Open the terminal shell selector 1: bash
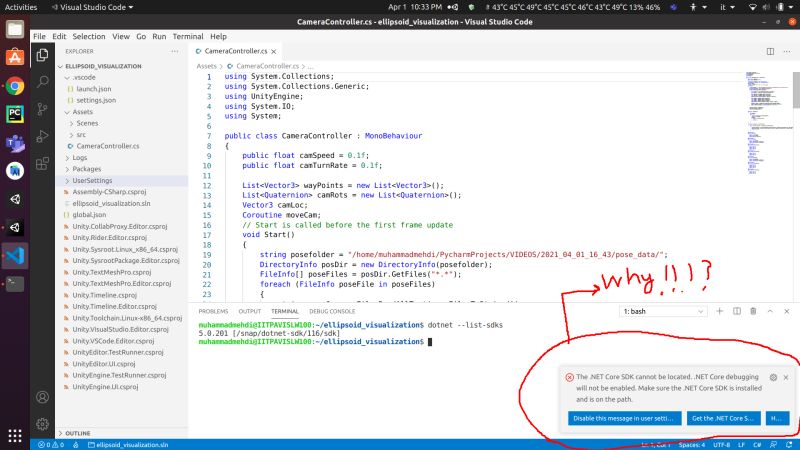 663,311
